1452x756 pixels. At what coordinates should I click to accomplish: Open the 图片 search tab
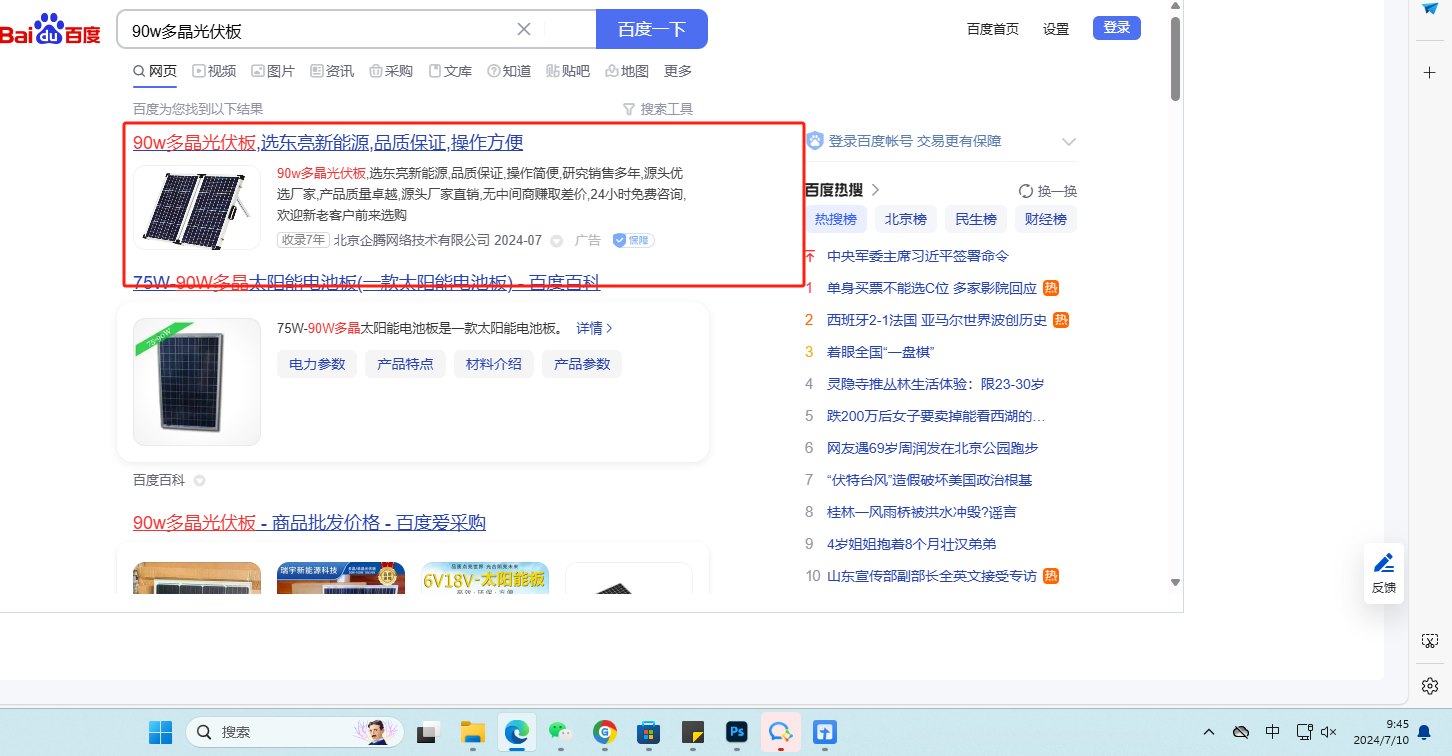(272, 71)
